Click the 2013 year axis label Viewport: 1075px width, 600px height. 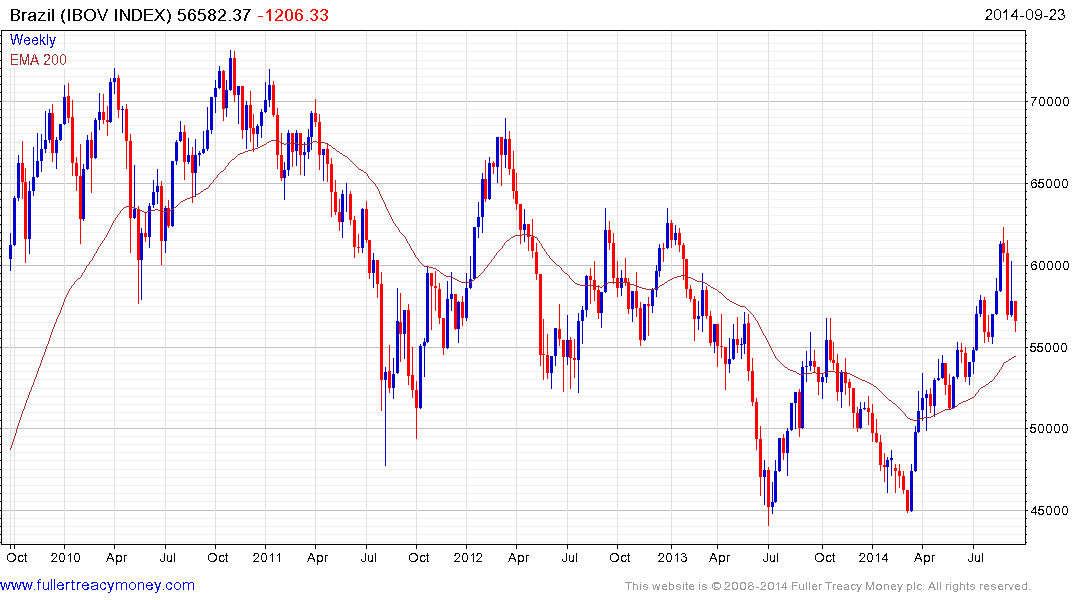tap(672, 557)
